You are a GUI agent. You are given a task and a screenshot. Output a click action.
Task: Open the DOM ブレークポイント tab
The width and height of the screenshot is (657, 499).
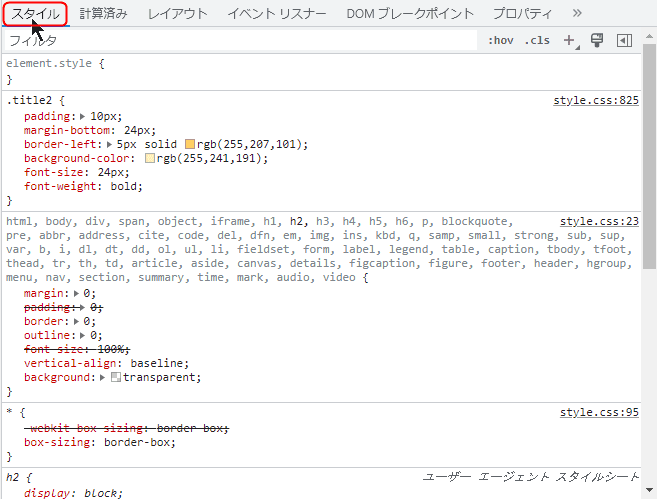[x=410, y=14]
